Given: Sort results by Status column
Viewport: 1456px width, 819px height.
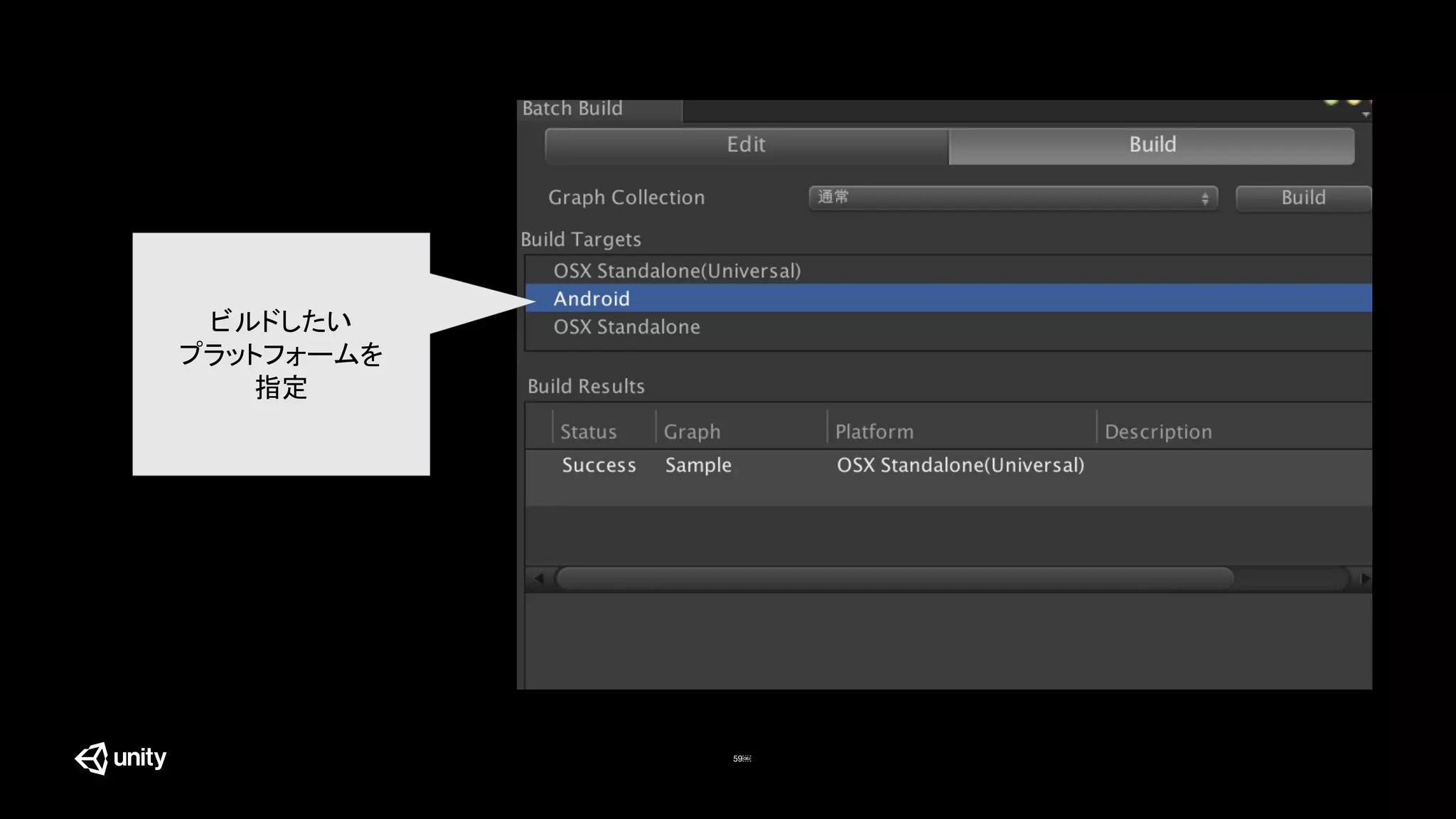Looking at the screenshot, I should click(589, 432).
